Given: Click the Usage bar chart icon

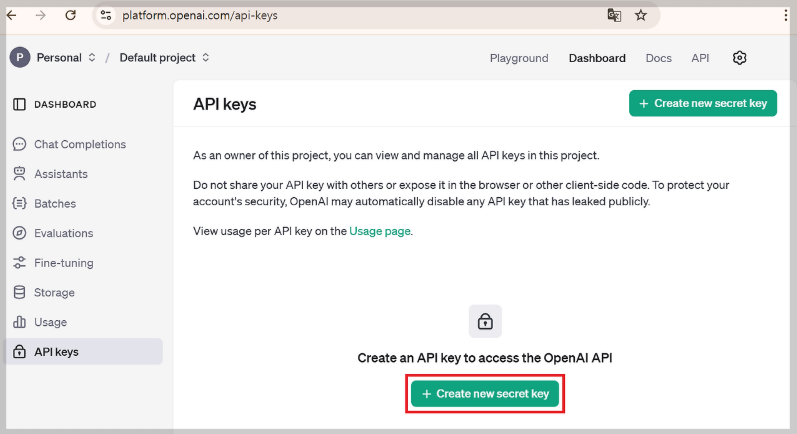Looking at the screenshot, I should click(19, 322).
